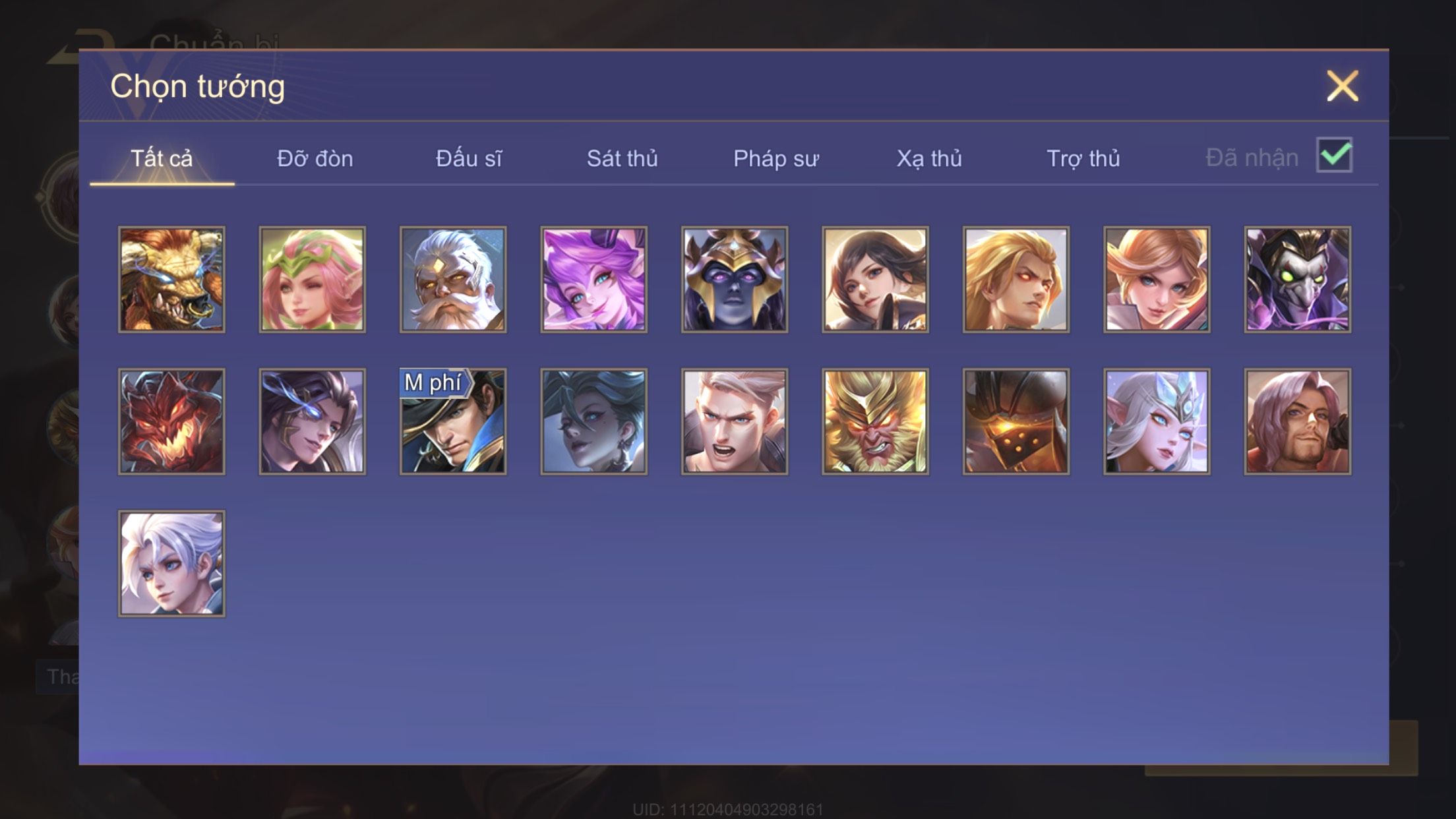Switch to the 'Đỡ đòn' tab
The height and width of the screenshot is (819, 1456).
coord(315,158)
